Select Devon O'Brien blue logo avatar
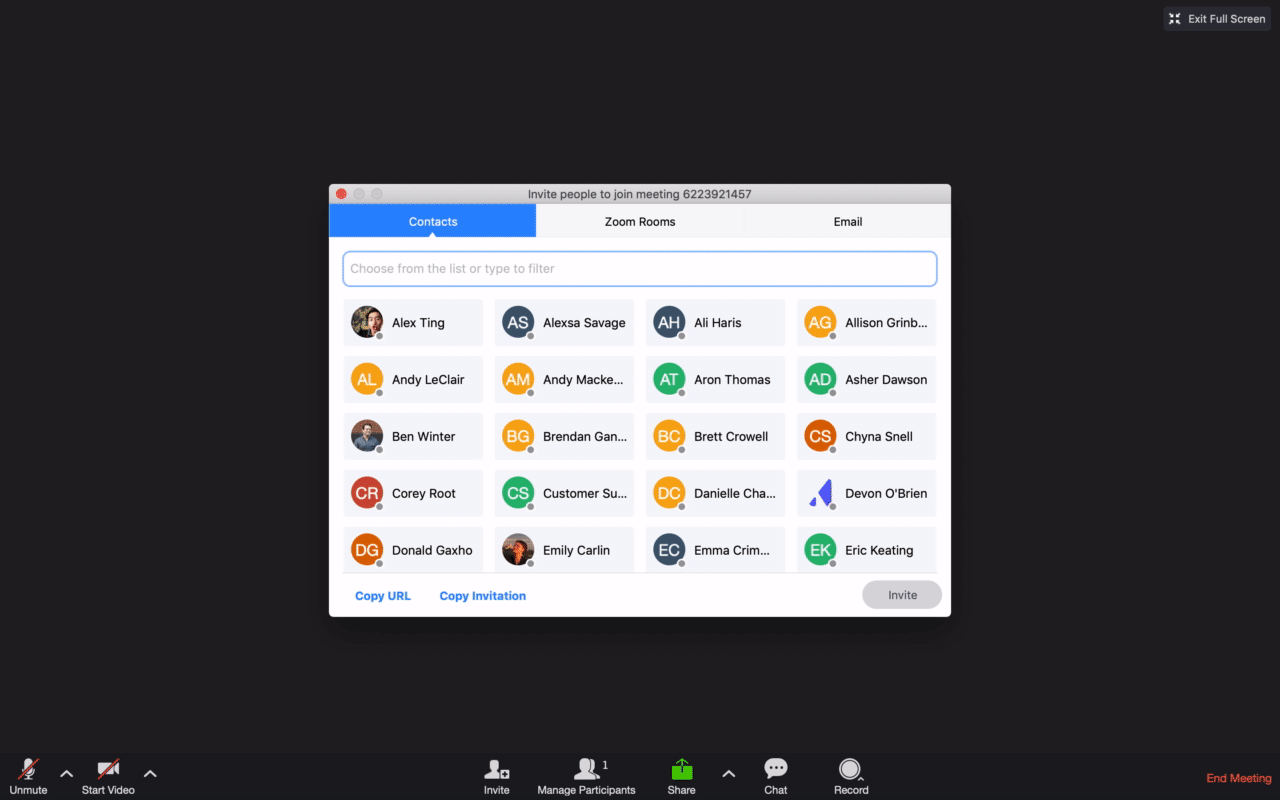This screenshot has height=800, width=1280. (x=820, y=493)
